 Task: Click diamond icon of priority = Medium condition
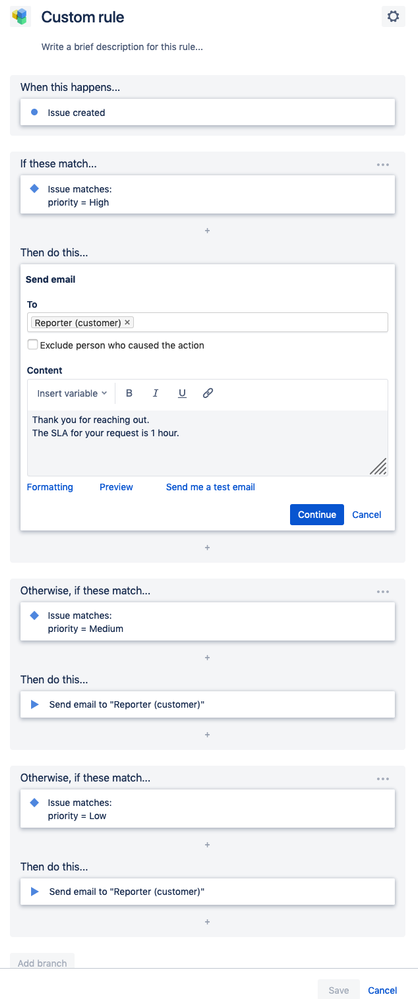(35, 615)
